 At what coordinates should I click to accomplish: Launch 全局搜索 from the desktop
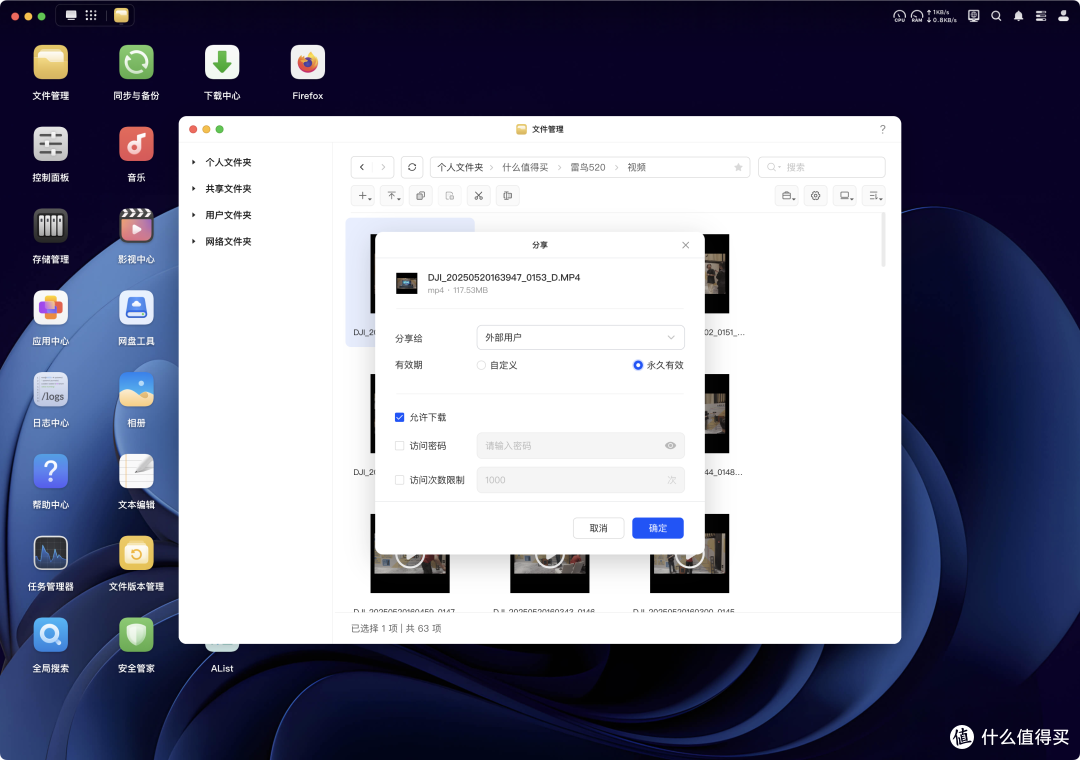50,635
